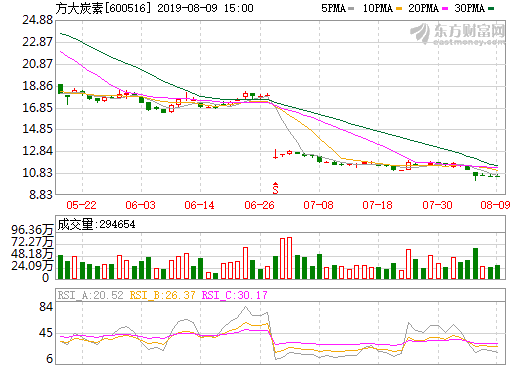Screen dimensions: 520x365
Task: Click the 07-08 date label
Action: (318, 205)
